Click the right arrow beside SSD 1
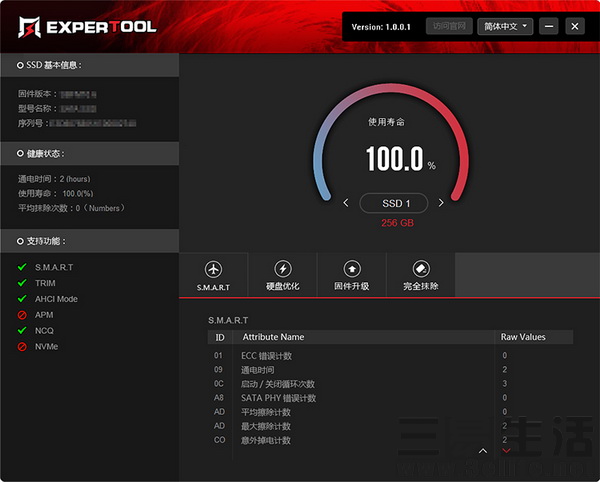This screenshot has height=482, width=600. click(x=441, y=203)
